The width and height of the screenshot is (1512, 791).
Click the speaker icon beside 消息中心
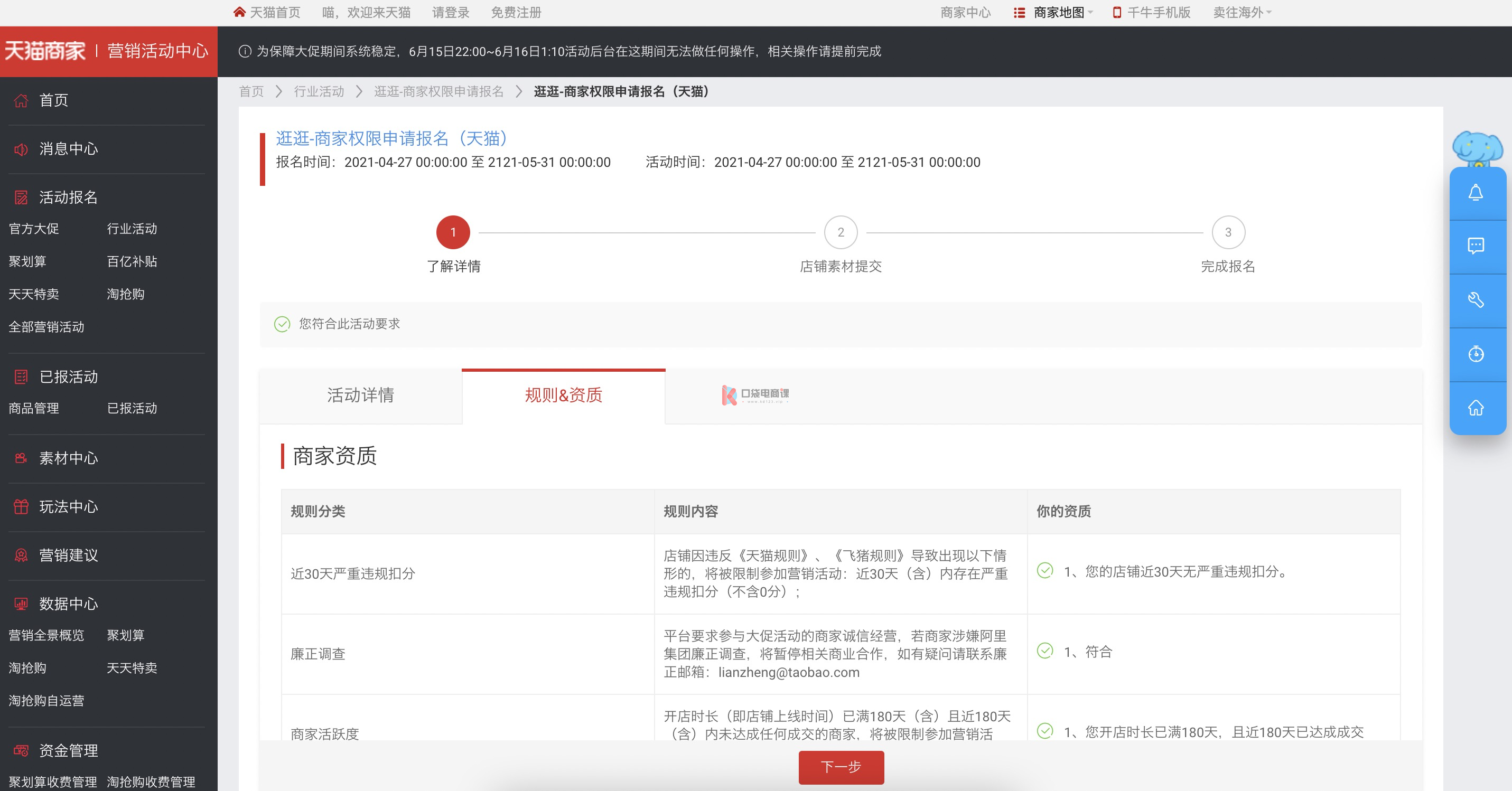click(x=21, y=149)
